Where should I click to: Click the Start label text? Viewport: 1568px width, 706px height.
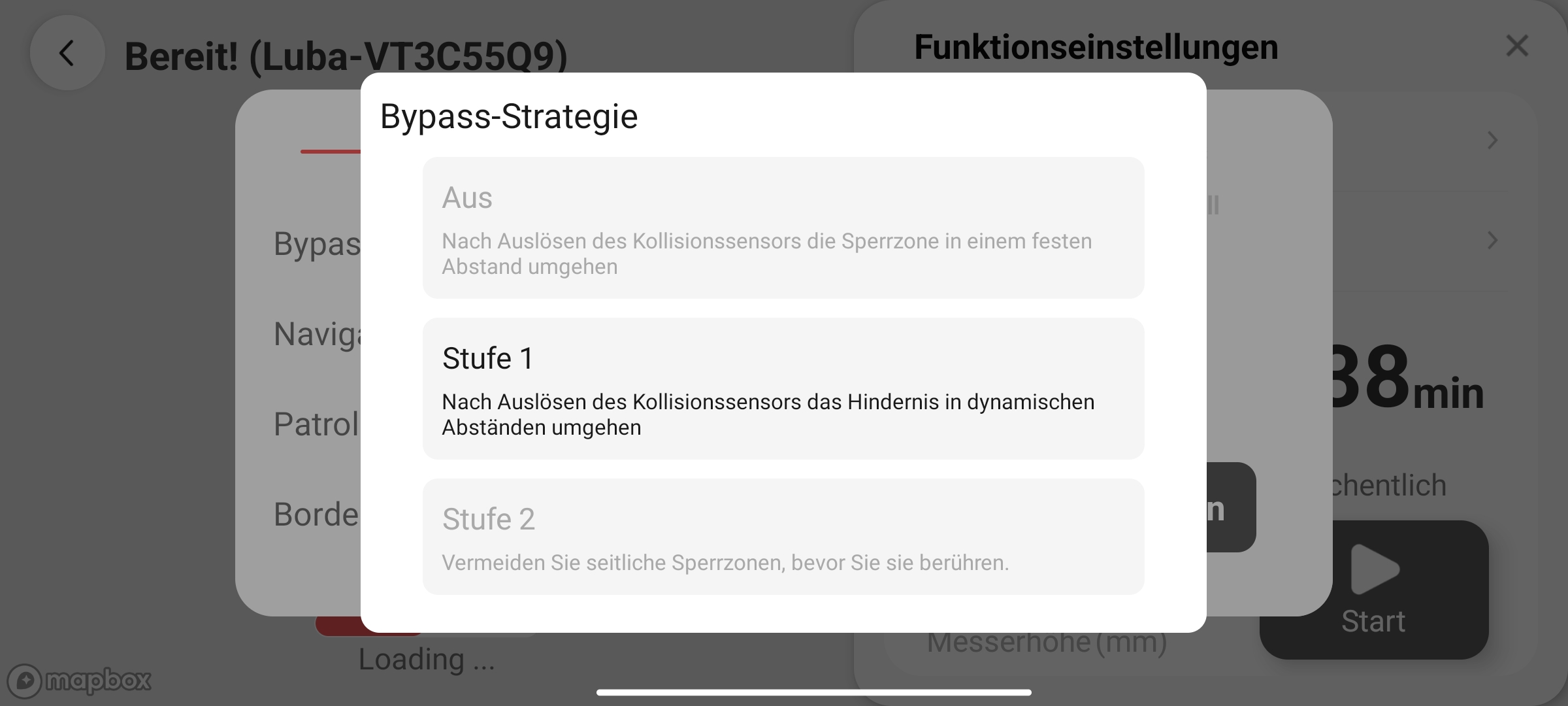1373,621
